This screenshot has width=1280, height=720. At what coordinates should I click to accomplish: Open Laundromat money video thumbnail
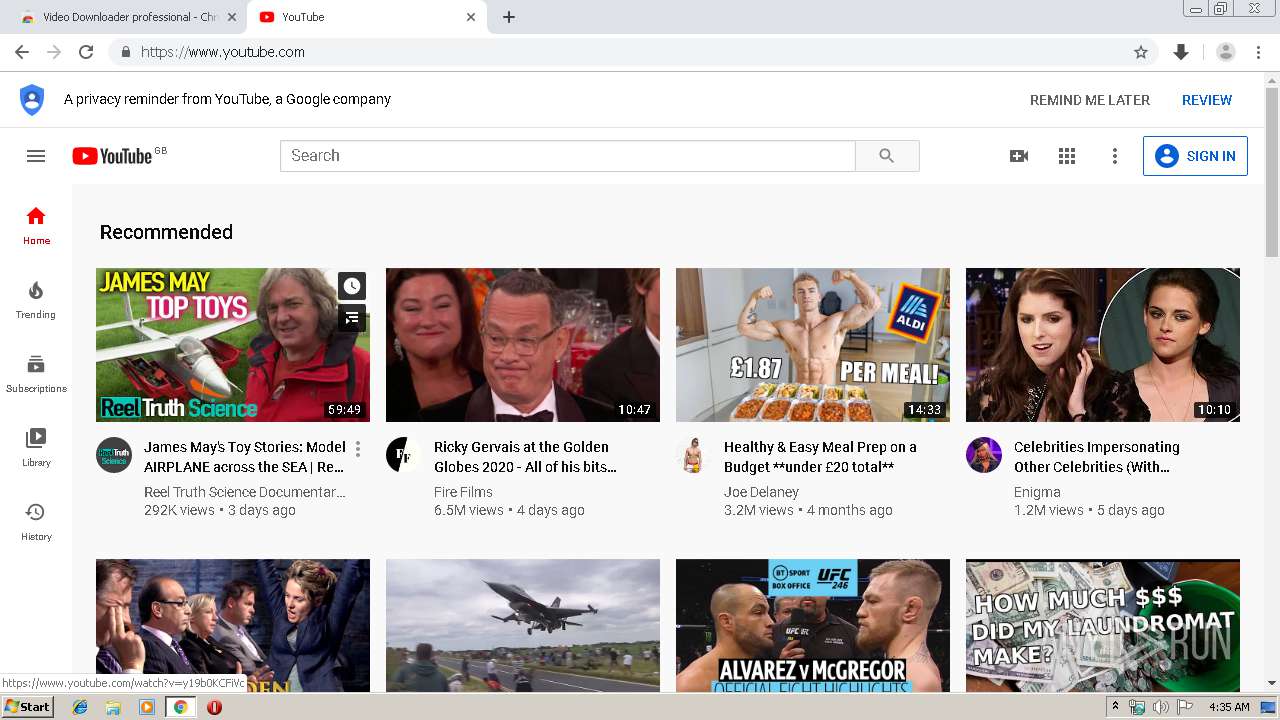tap(1103, 625)
